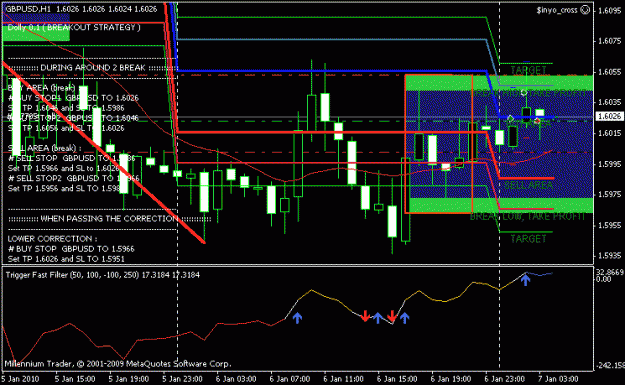This screenshot has height=385, width=625.
Task: Click price level 1.5975 on the axis
Action: (610, 194)
